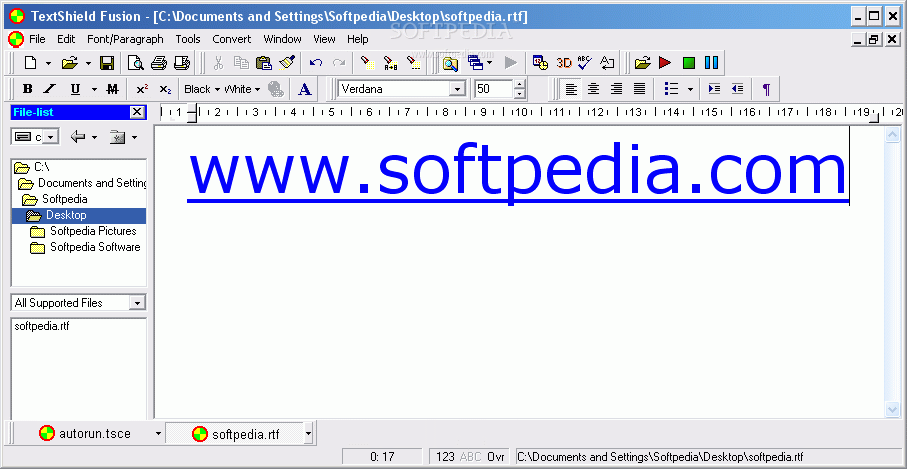Image resolution: width=907 pixels, height=469 pixels.
Task: Open the Edit menu
Action: pos(67,39)
